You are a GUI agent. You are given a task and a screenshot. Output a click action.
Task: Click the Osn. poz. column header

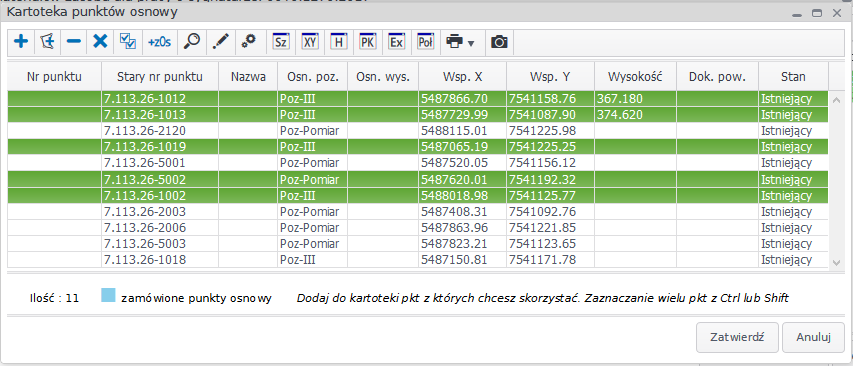click(x=313, y=77)
